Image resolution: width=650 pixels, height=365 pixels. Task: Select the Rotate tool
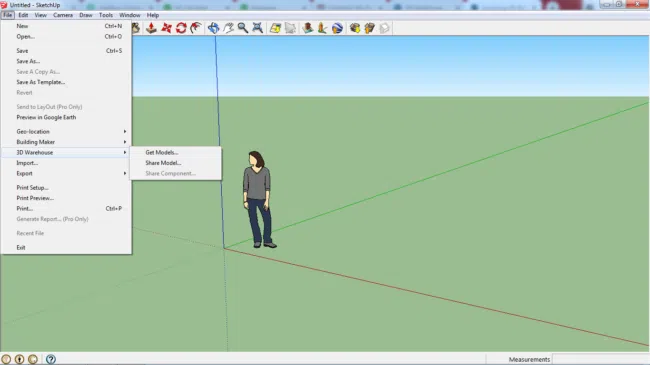pos(181,28)
